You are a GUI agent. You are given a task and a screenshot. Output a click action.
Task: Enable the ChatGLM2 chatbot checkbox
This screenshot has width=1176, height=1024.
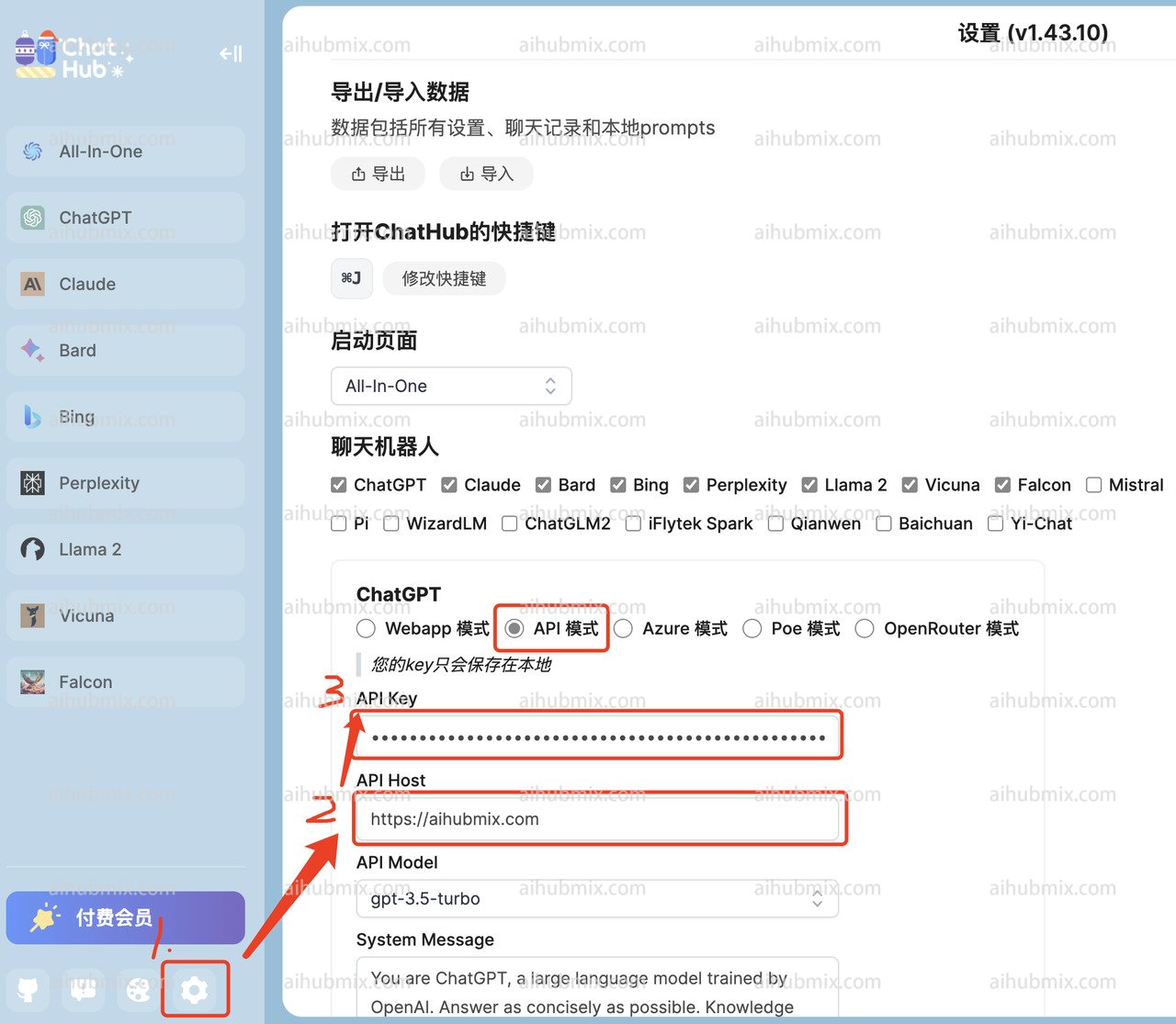point(509,523)
